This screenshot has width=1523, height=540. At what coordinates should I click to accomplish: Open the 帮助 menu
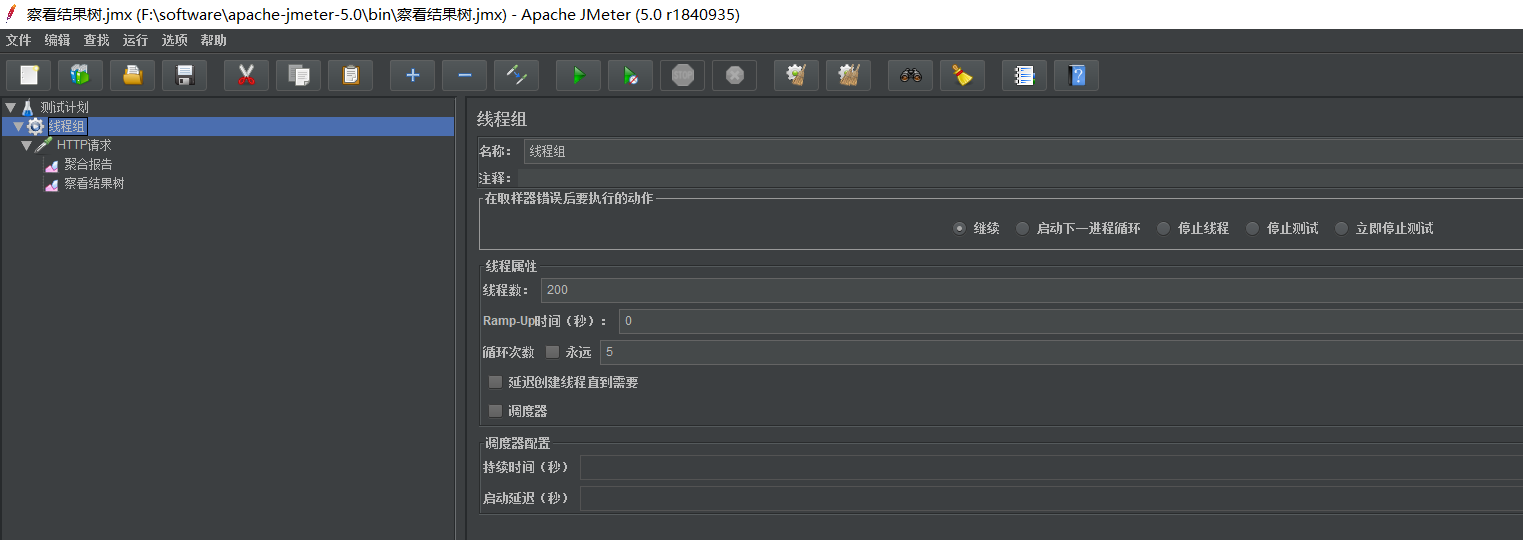(x=213, y=40)
